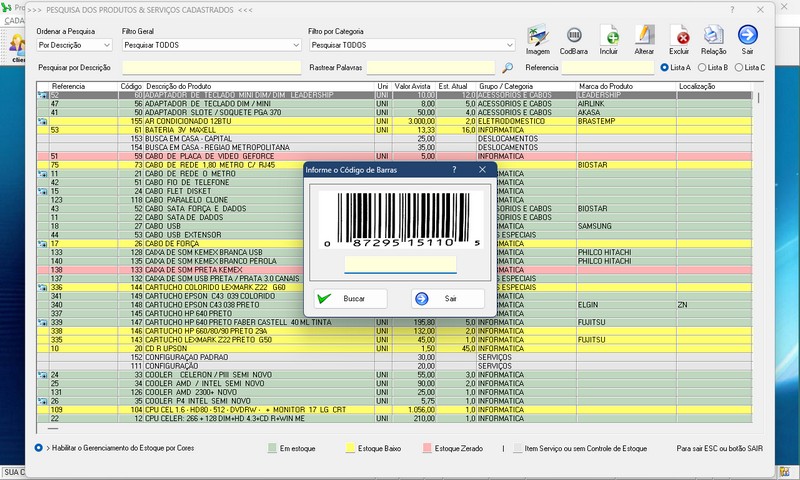Click the Incluir add-product icon
800x480 pixels.
click(x=609, y=36)
